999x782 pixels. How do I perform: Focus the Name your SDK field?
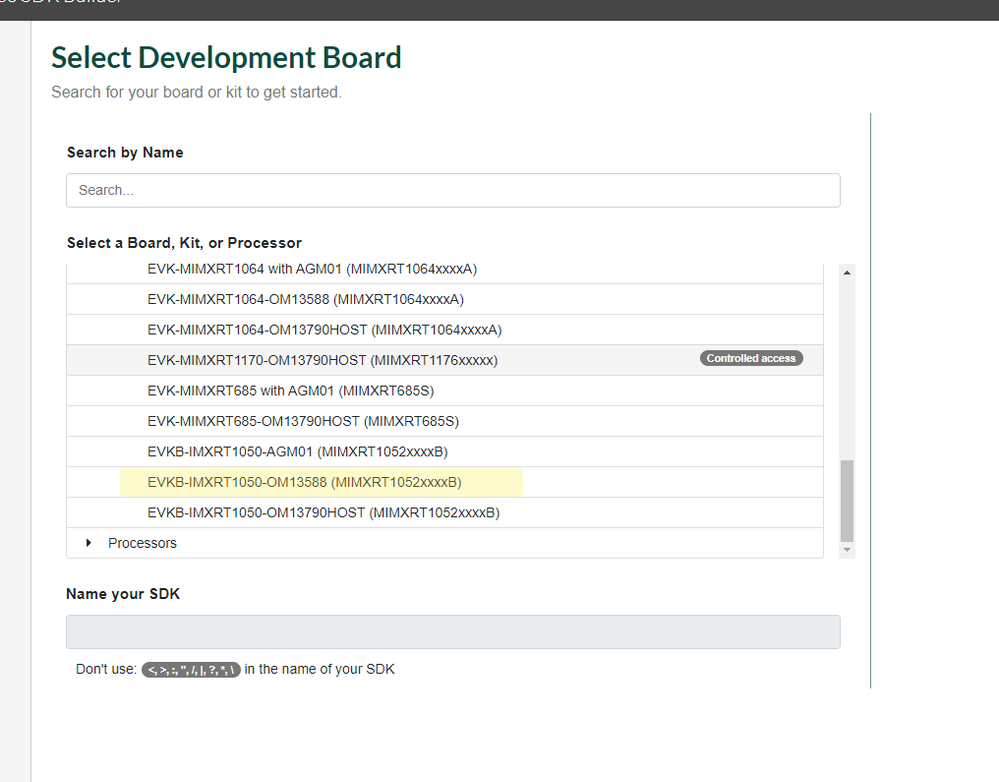point(452,632)
